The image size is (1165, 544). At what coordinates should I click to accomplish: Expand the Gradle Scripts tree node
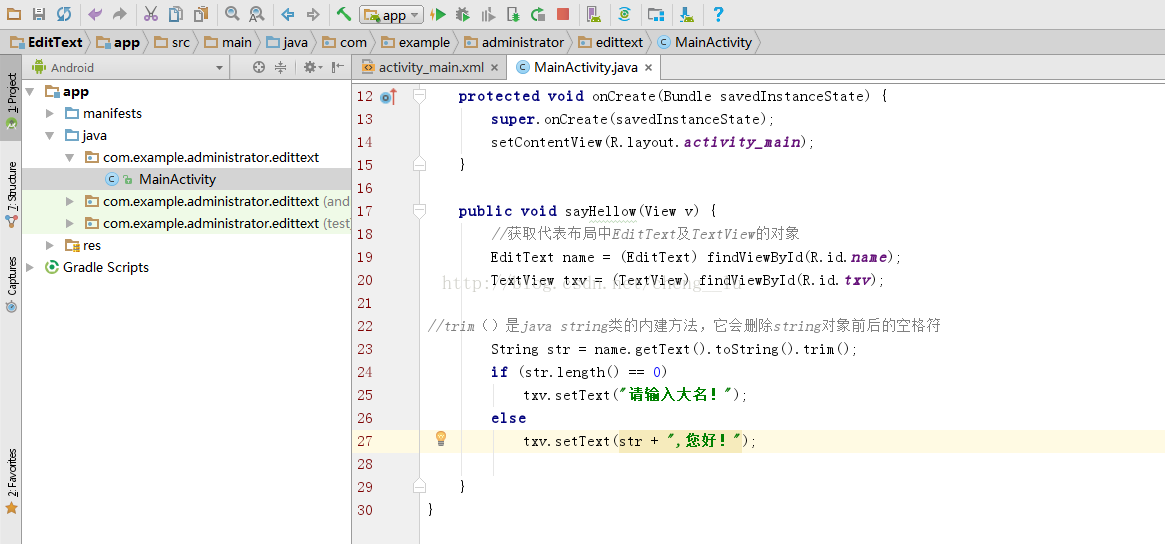click(x=31, y=267)
